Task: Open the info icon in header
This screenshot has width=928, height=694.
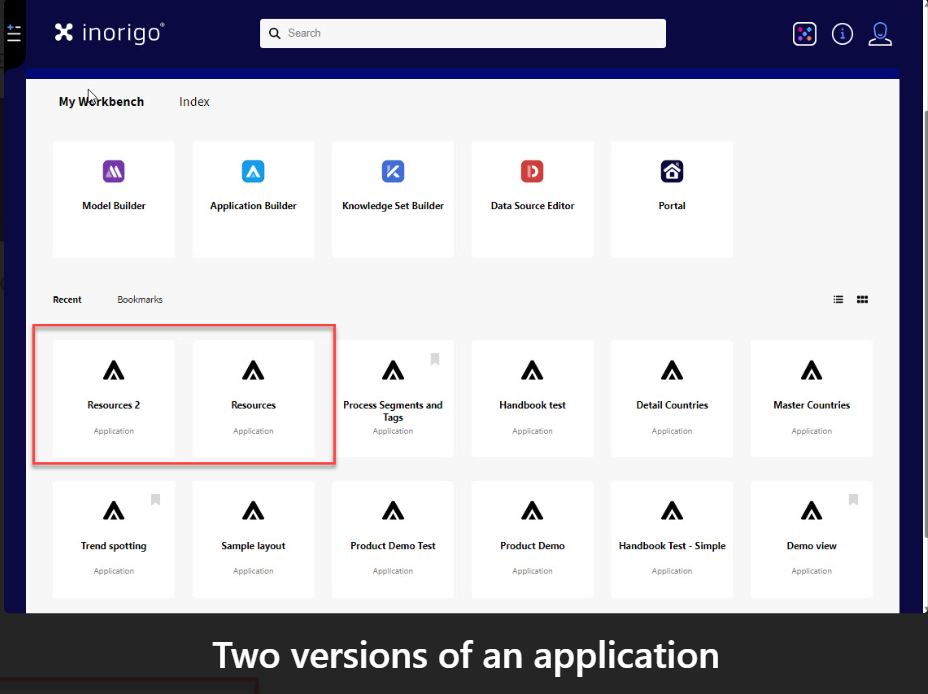Action: click(x=843, y=34)
